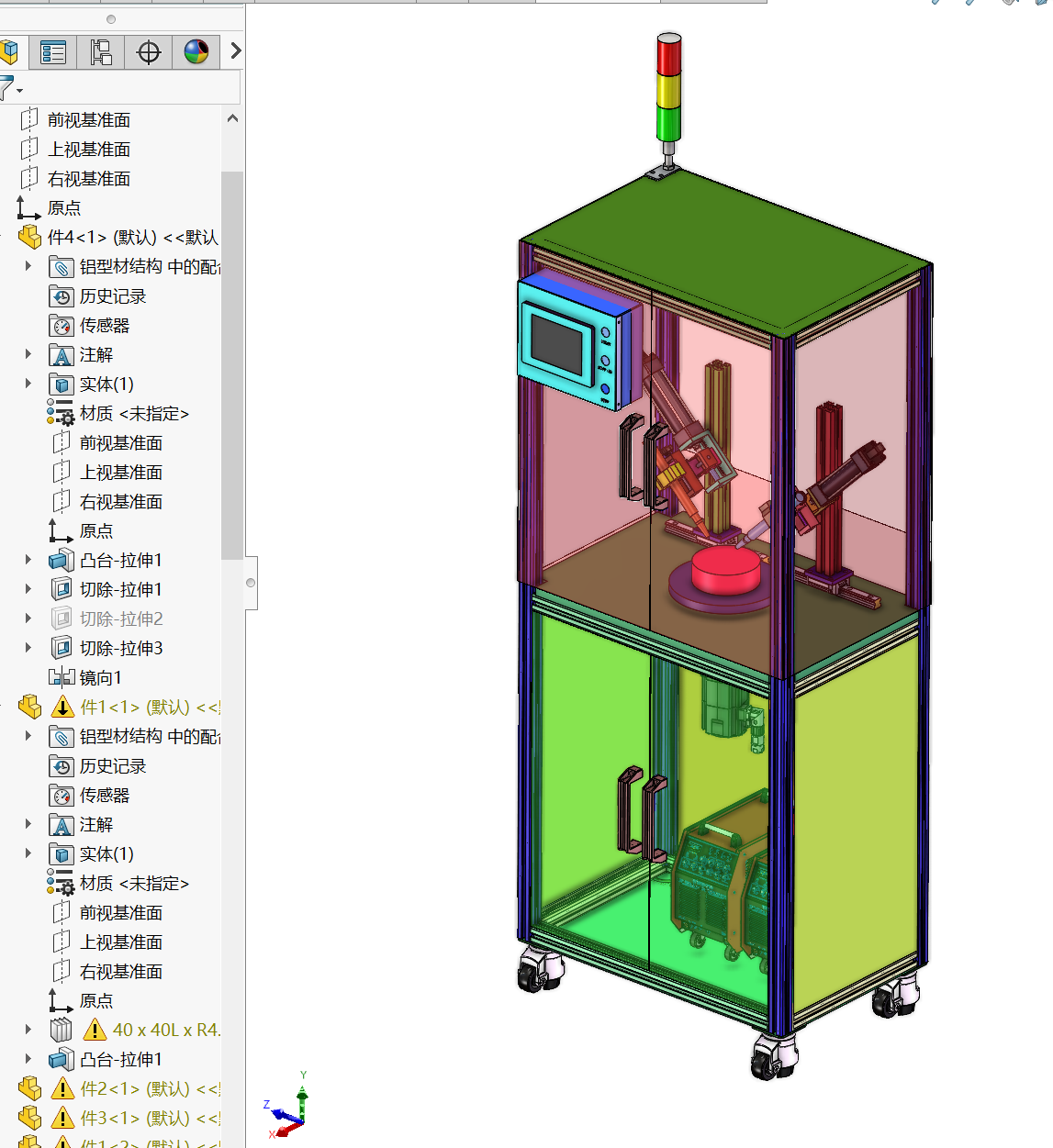Click the 件2<1> part icon
The image size is (1053, 1148).
(x=30, y=1089)
